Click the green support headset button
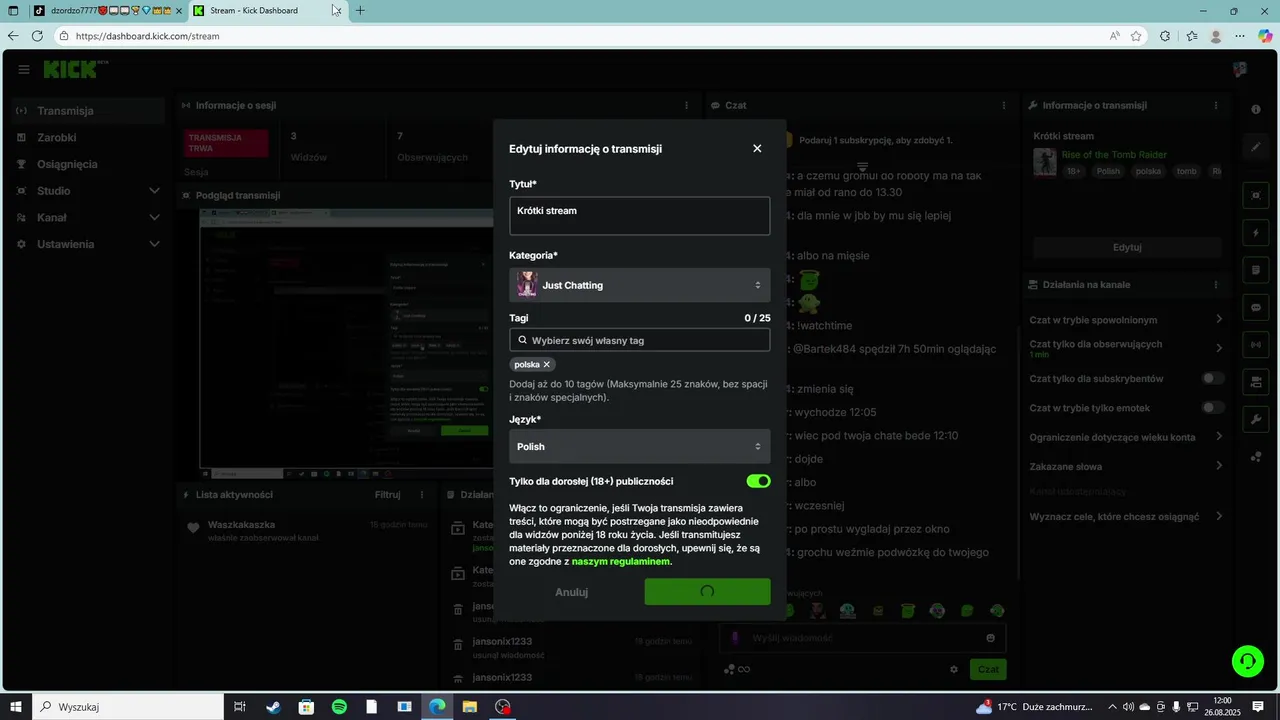This screenshot has height=720, width=1280. pyautogui.click(x=1247, y=660)
